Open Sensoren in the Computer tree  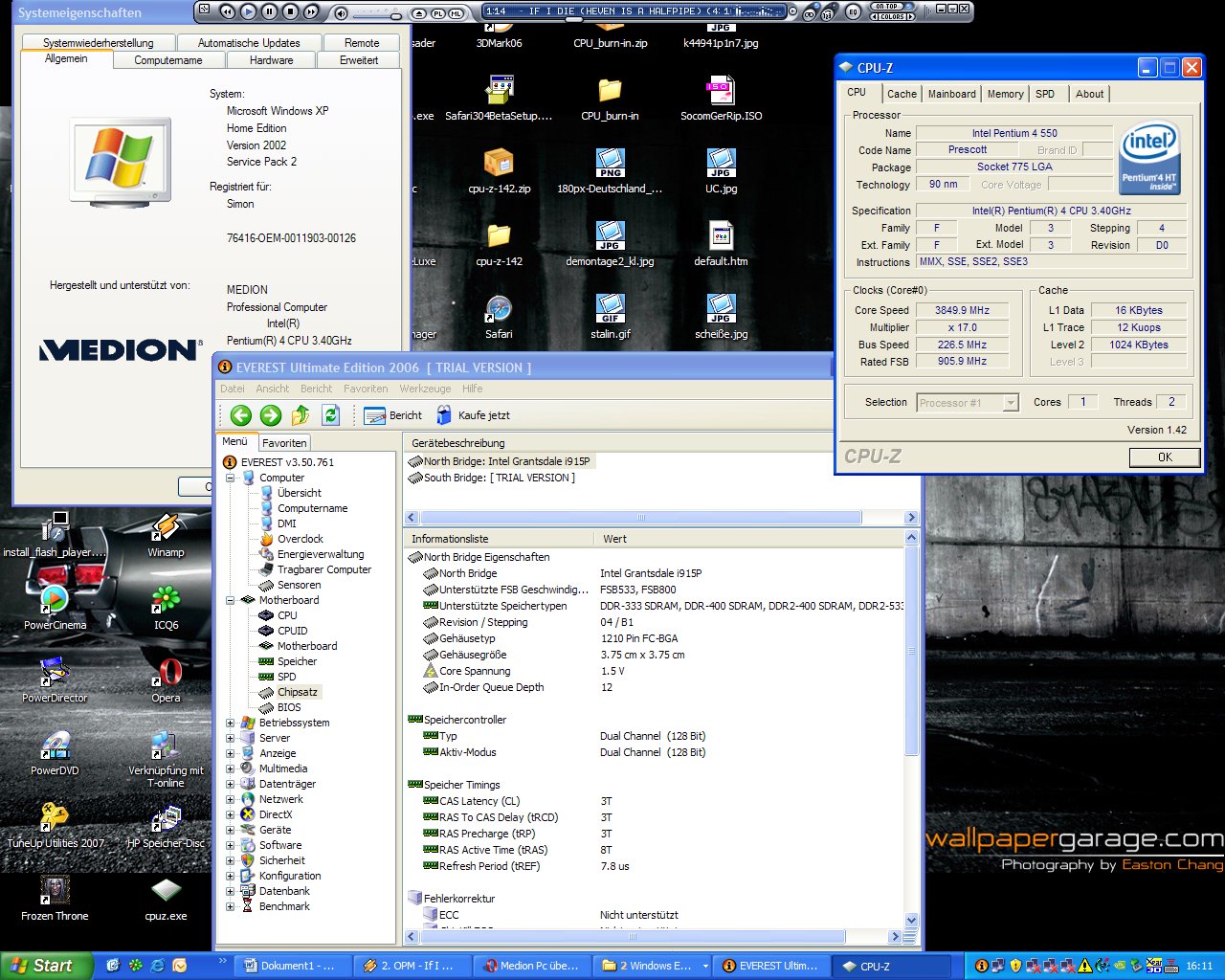click(x=290, y=585)
